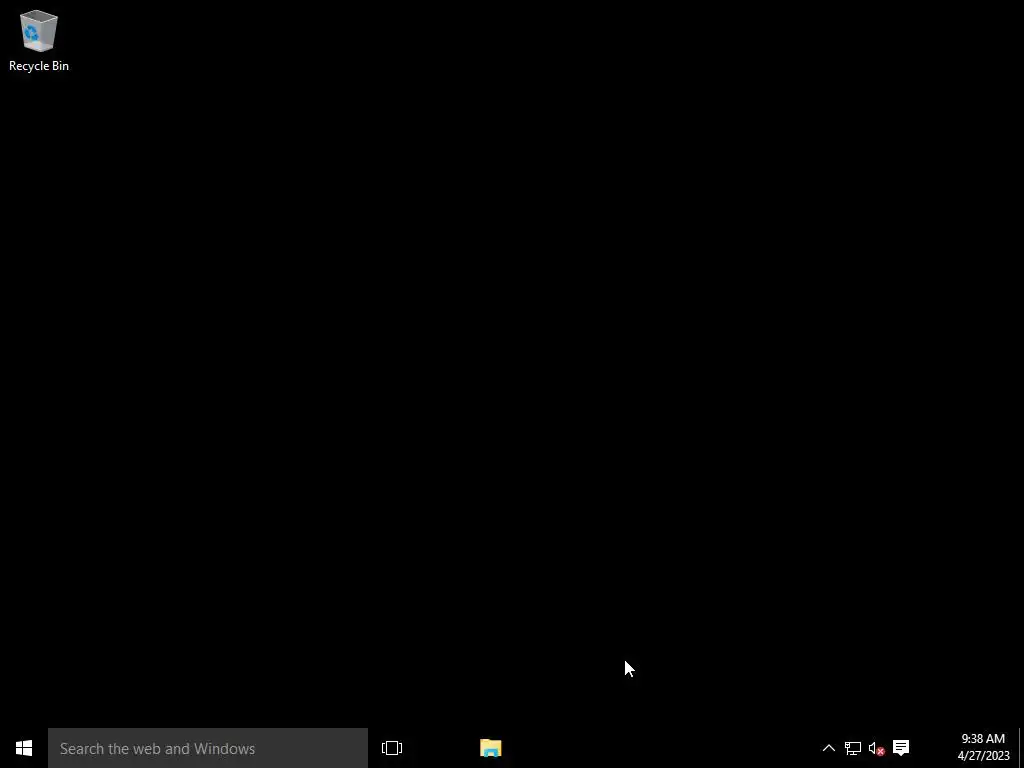The height and width of the screenshot is (768, 1024).
Task: Select the Recycle Bin desktop icon
Action: pyautogui.click(x=39, y=40)
